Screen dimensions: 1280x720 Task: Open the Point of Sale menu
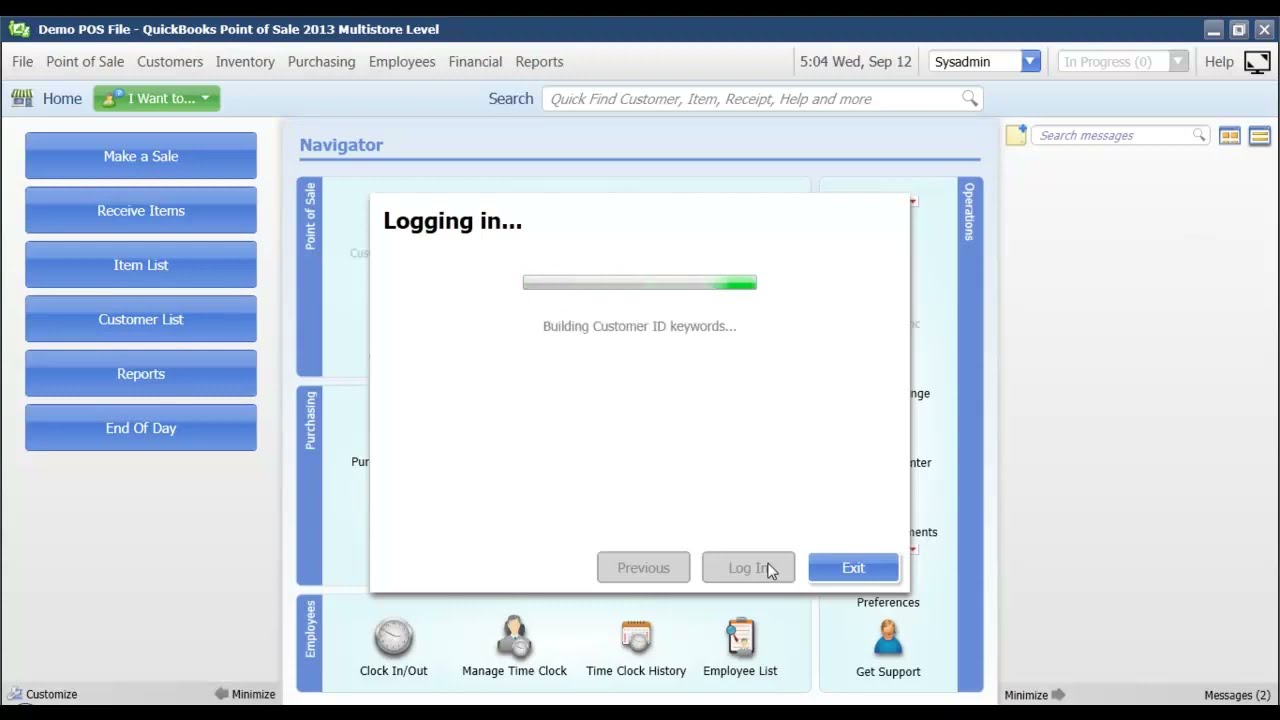click(85, 62)
